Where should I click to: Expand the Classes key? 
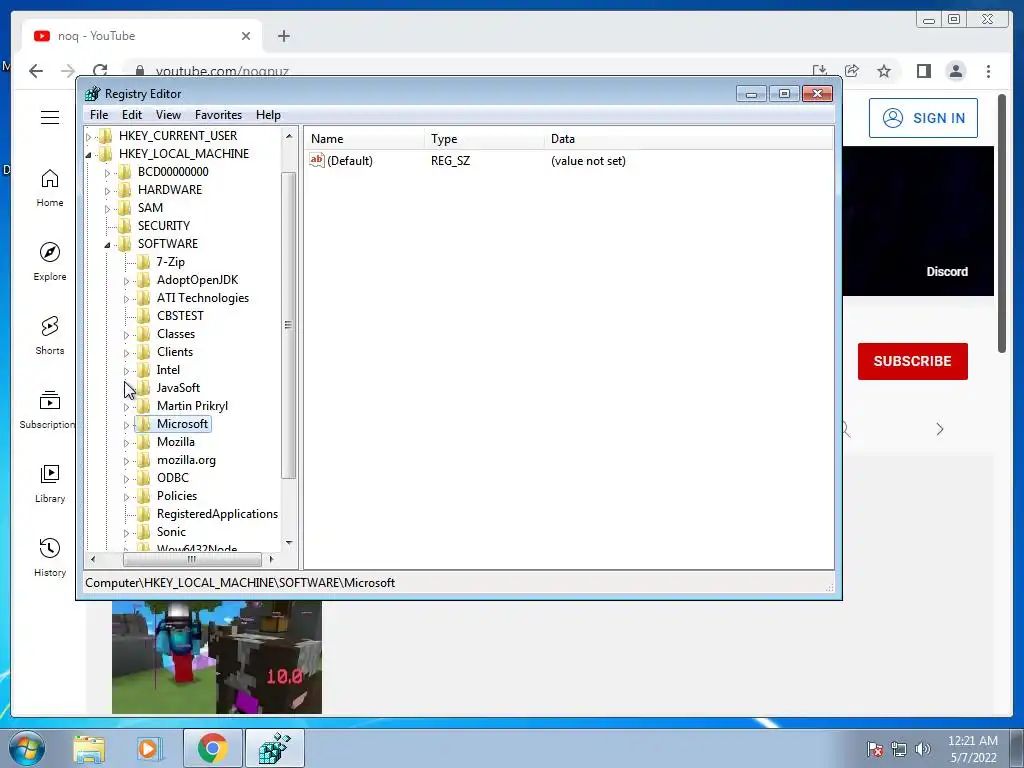[127, 335]
